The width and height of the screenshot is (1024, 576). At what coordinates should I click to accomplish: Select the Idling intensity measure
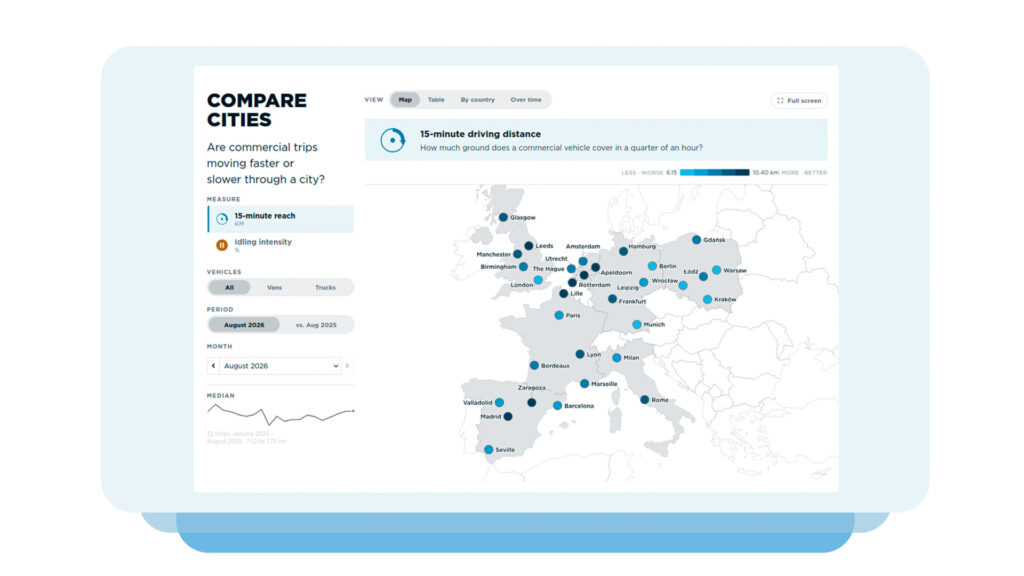[x=281, y=245]
